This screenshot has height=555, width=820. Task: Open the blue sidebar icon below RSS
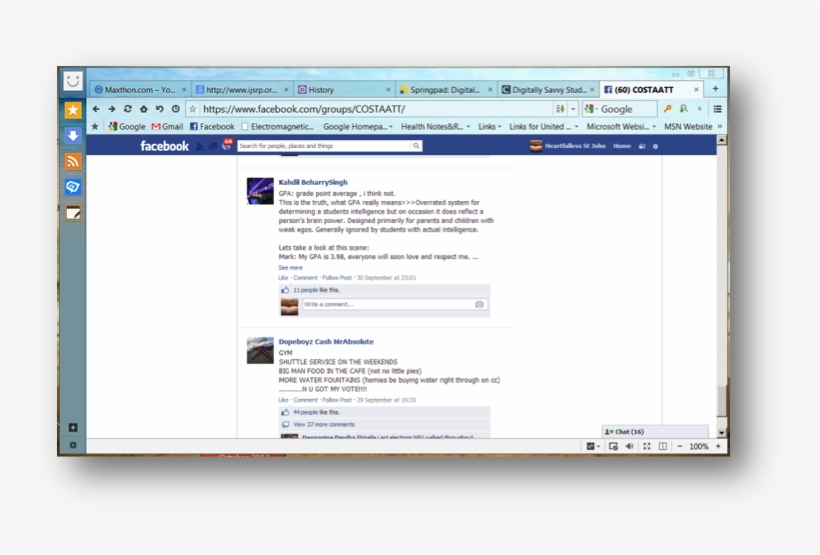pos(73,187)
